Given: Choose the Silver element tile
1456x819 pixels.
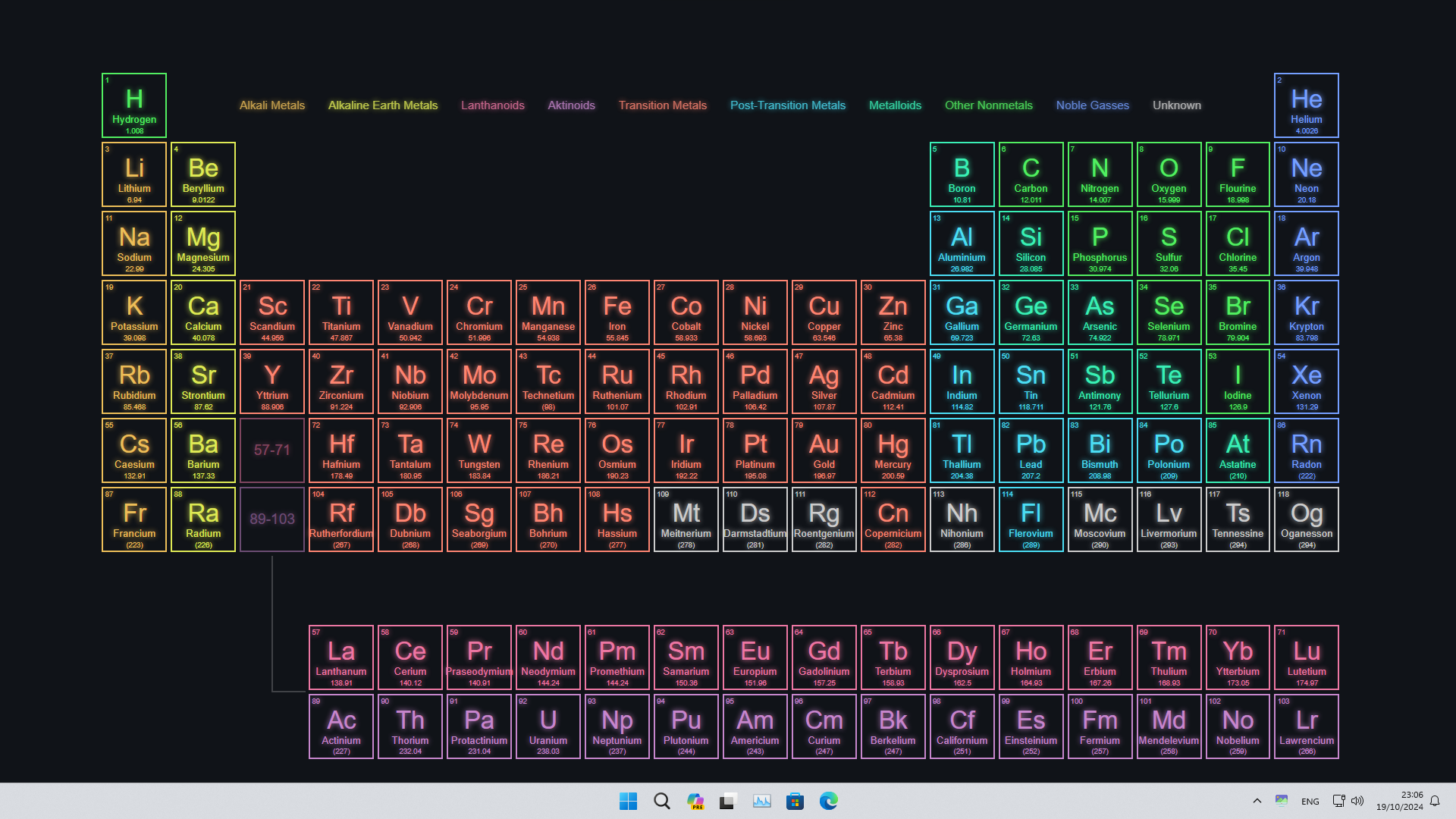Looking at the screenshot, I should (x=824, y=381).
